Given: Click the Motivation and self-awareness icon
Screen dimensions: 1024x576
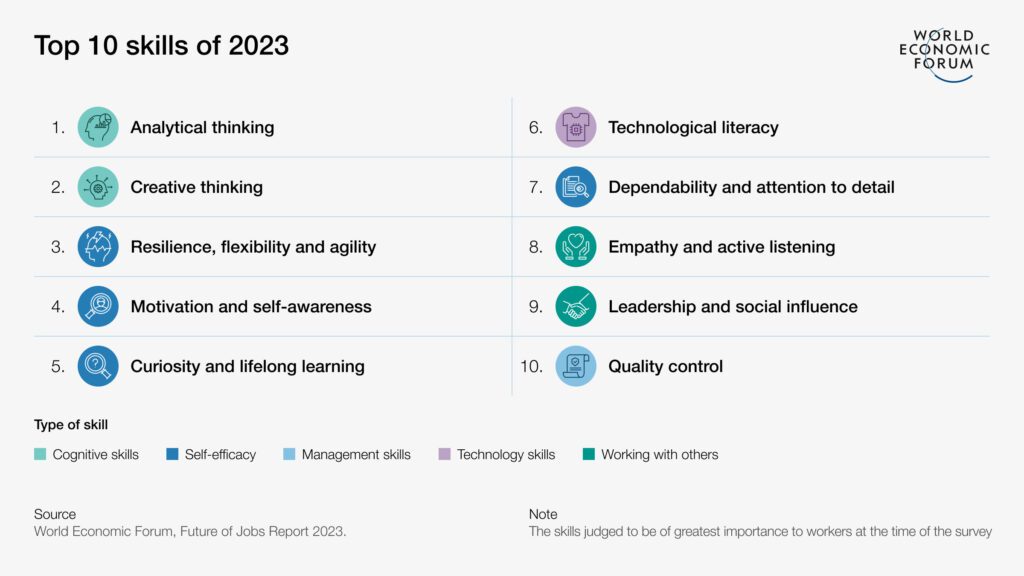Looking at the screenshot, I should click(98, 306).
